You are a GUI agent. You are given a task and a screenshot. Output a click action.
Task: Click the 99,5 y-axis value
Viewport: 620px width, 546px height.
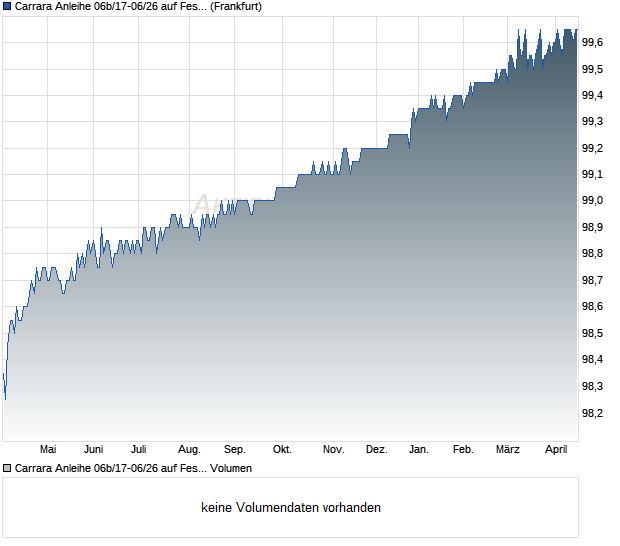pyautogui.click(x=593, y=69)
